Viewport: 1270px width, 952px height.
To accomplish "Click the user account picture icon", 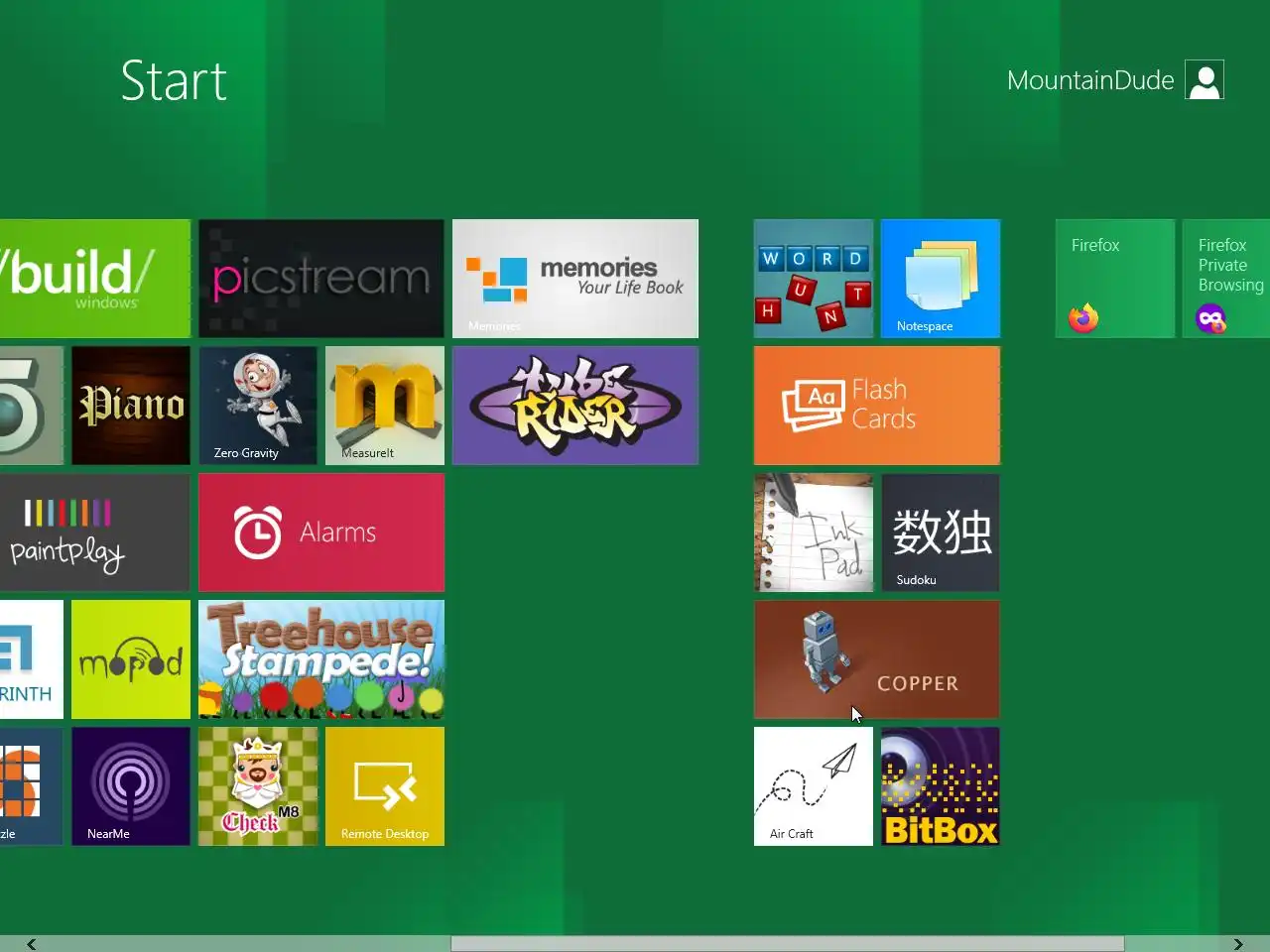I will point(1205,80).
